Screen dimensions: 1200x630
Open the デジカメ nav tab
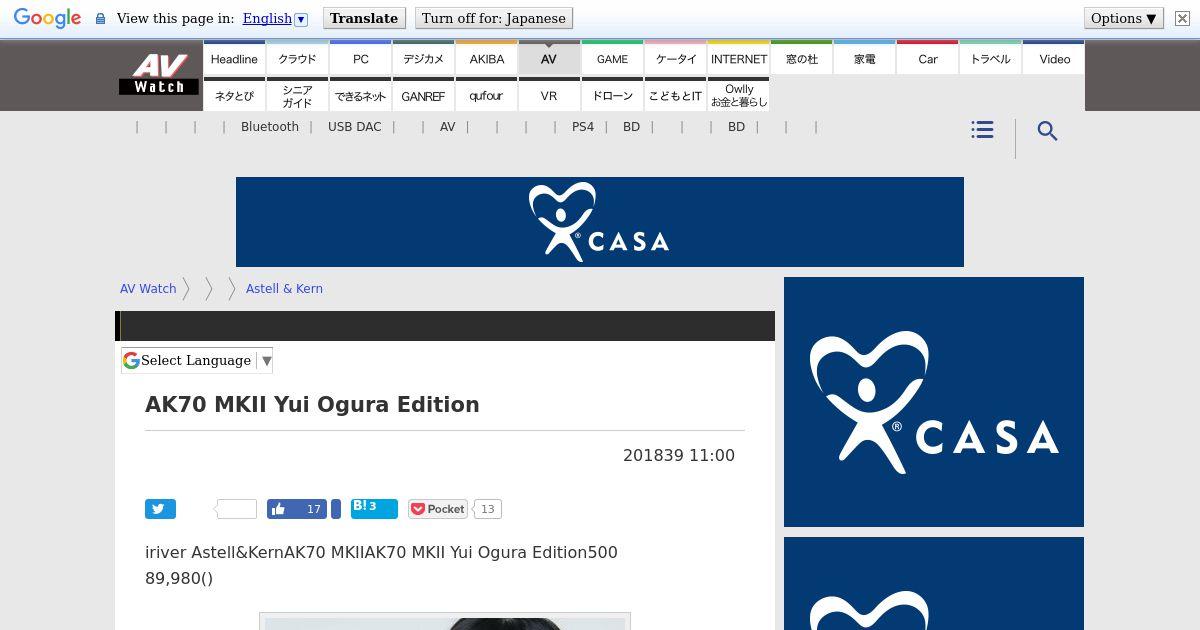click(423, 58)
